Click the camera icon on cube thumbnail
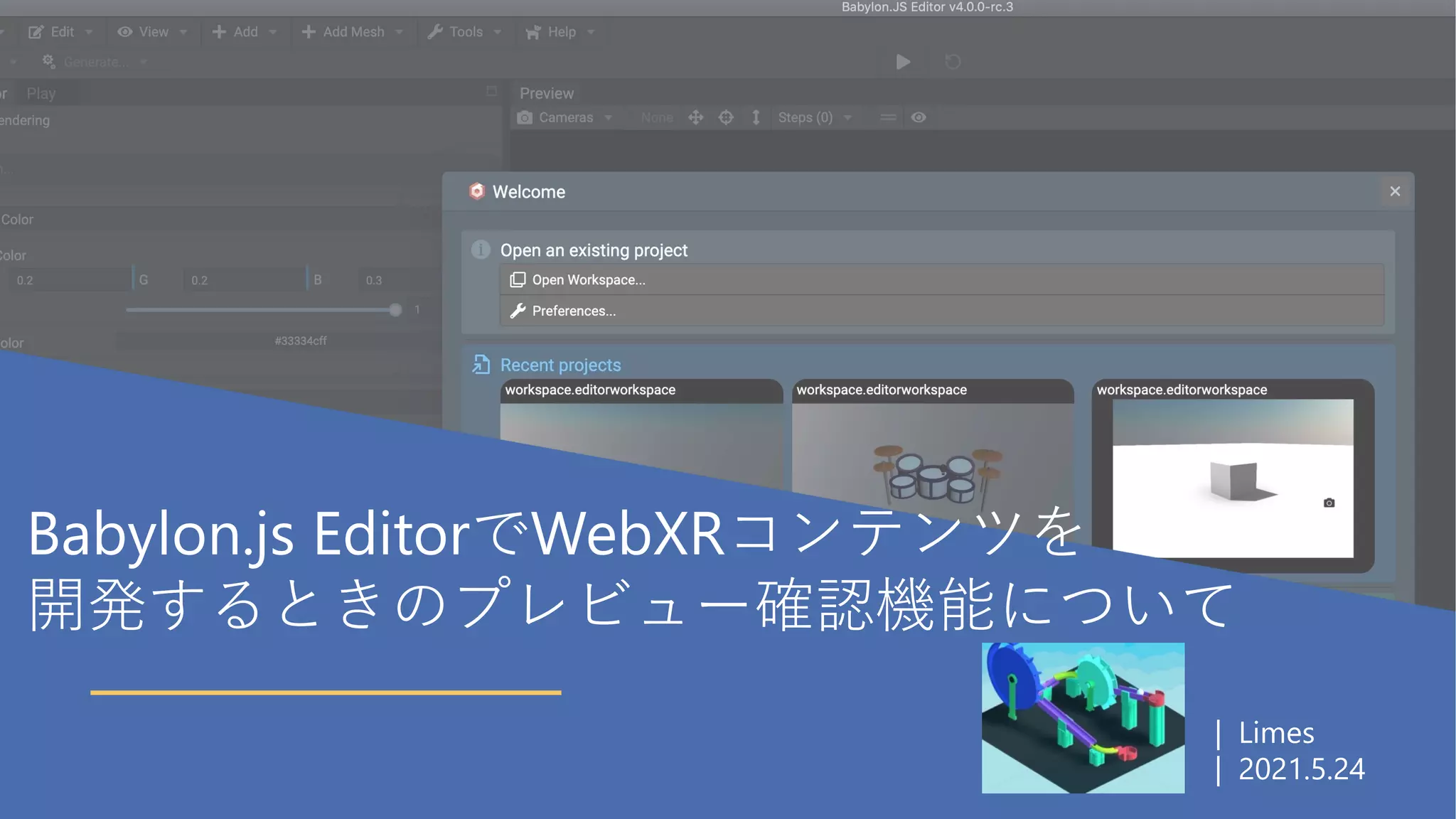Viewport: 1456px width, 819px height. point(1329,503)
